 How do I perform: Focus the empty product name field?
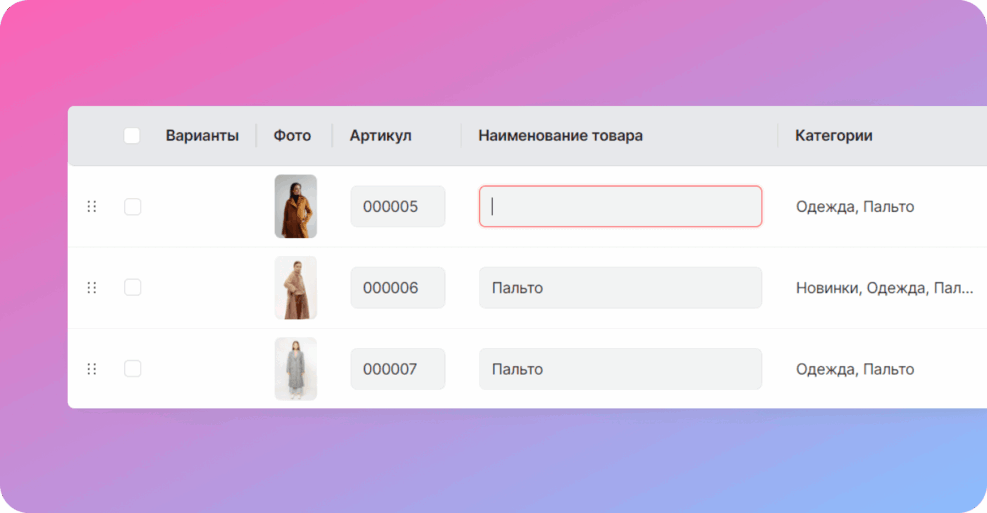[620, 207]
